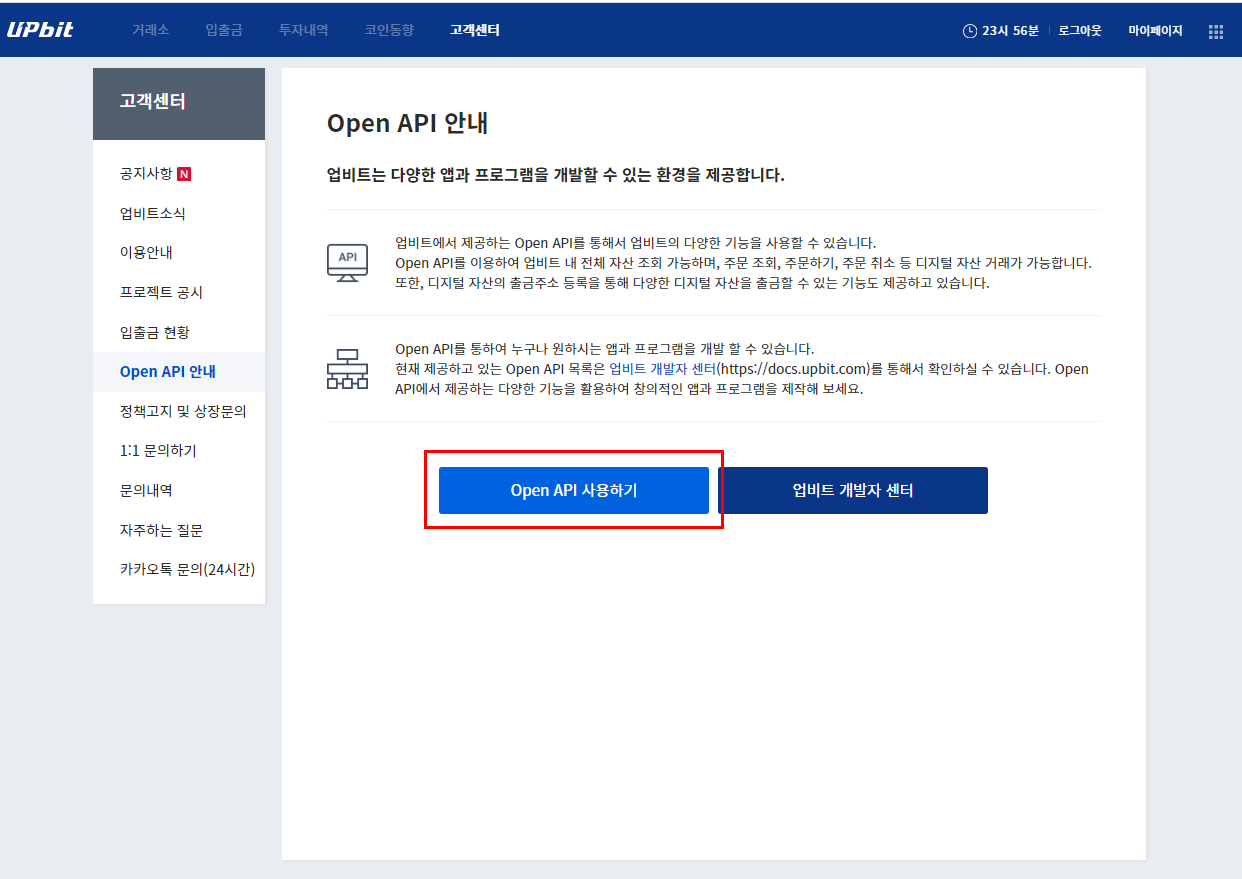This screenshot has height=879, width=1242.
Task: Click the network hierarchy diagram icon
Action: tap(347, 369)
